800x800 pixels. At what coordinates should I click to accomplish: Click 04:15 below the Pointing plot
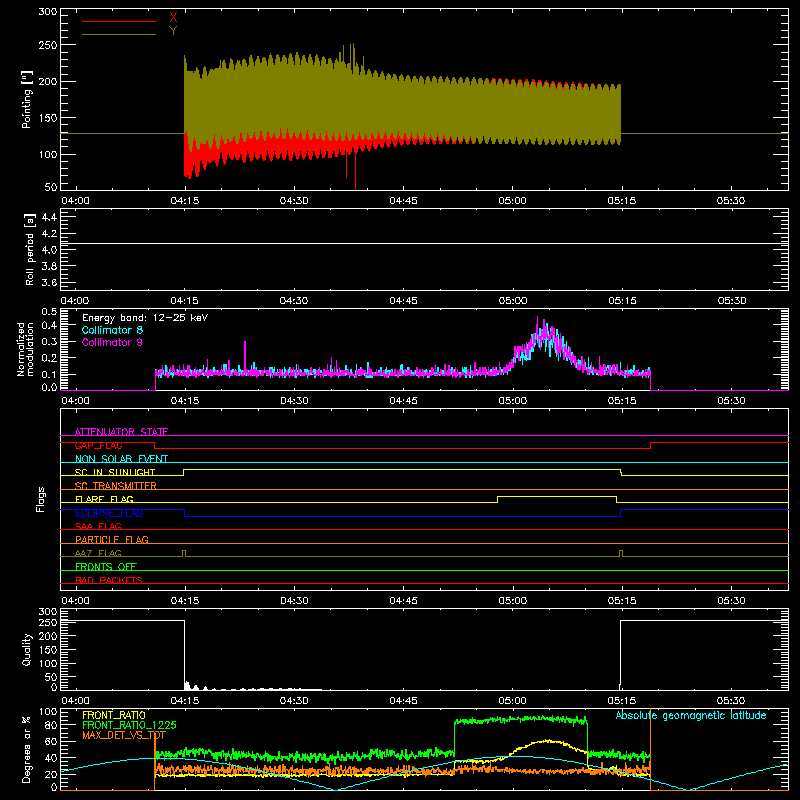185,201
